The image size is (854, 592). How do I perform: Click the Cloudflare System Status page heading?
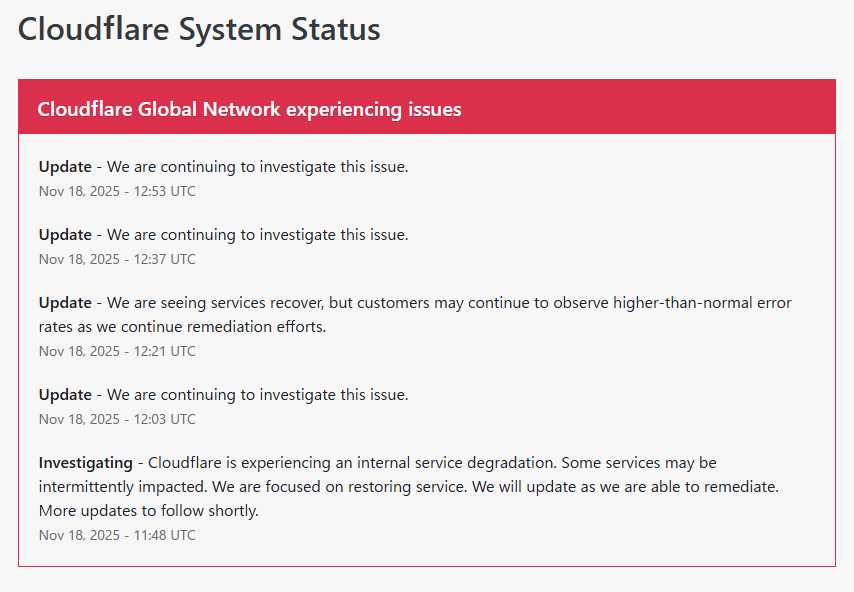pyautogui.click(x=199, y=29)
